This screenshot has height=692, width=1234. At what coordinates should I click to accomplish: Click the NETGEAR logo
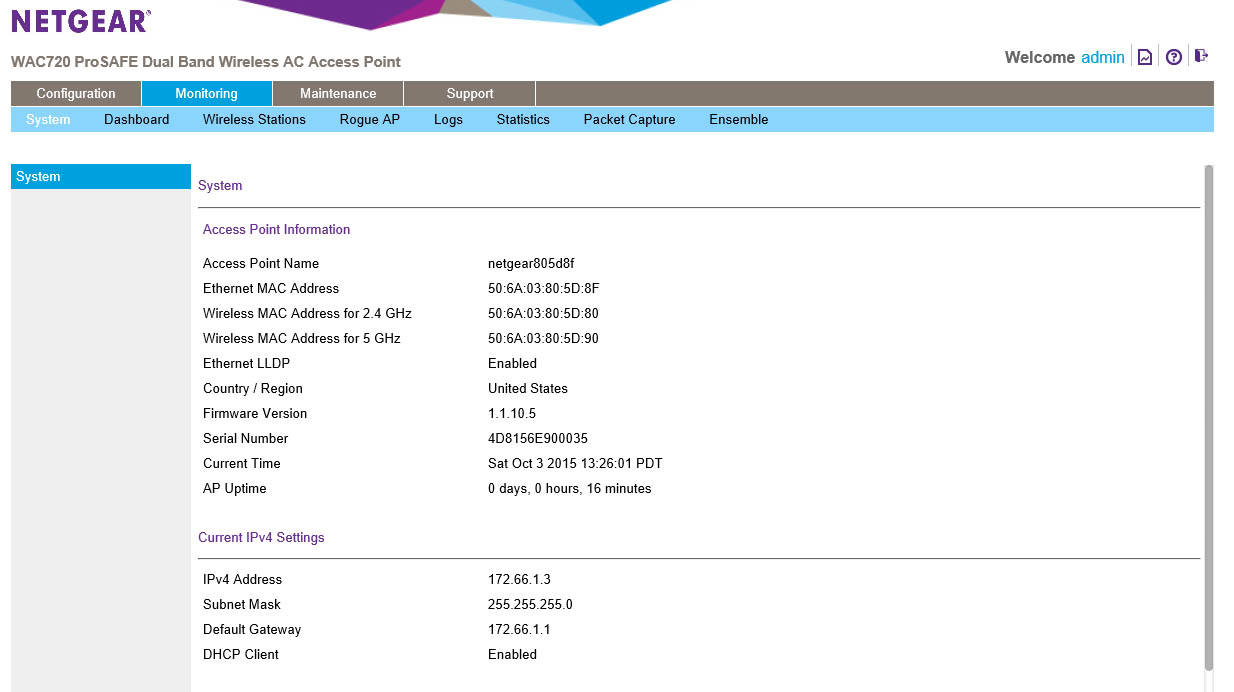click(81, 21)
